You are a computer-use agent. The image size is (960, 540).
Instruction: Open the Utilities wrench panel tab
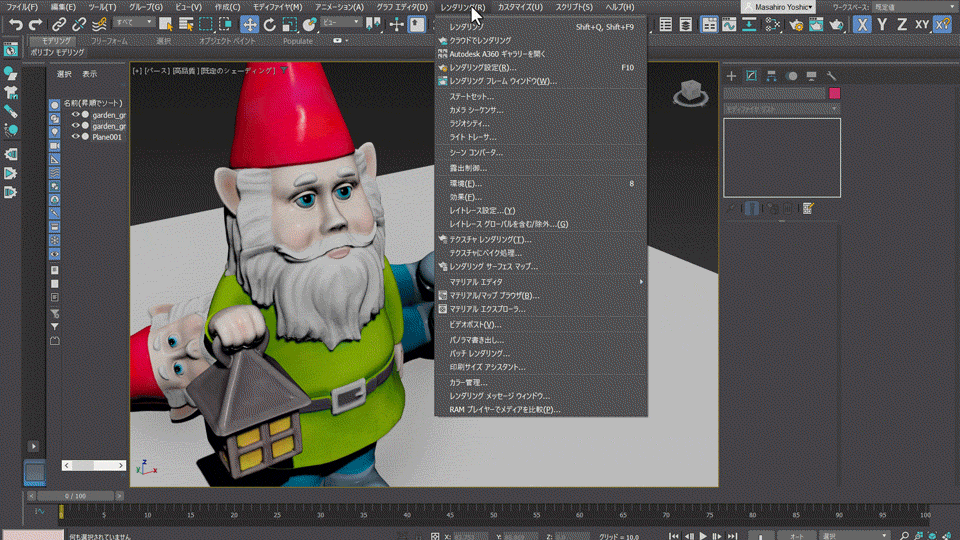tap(831, 76)
